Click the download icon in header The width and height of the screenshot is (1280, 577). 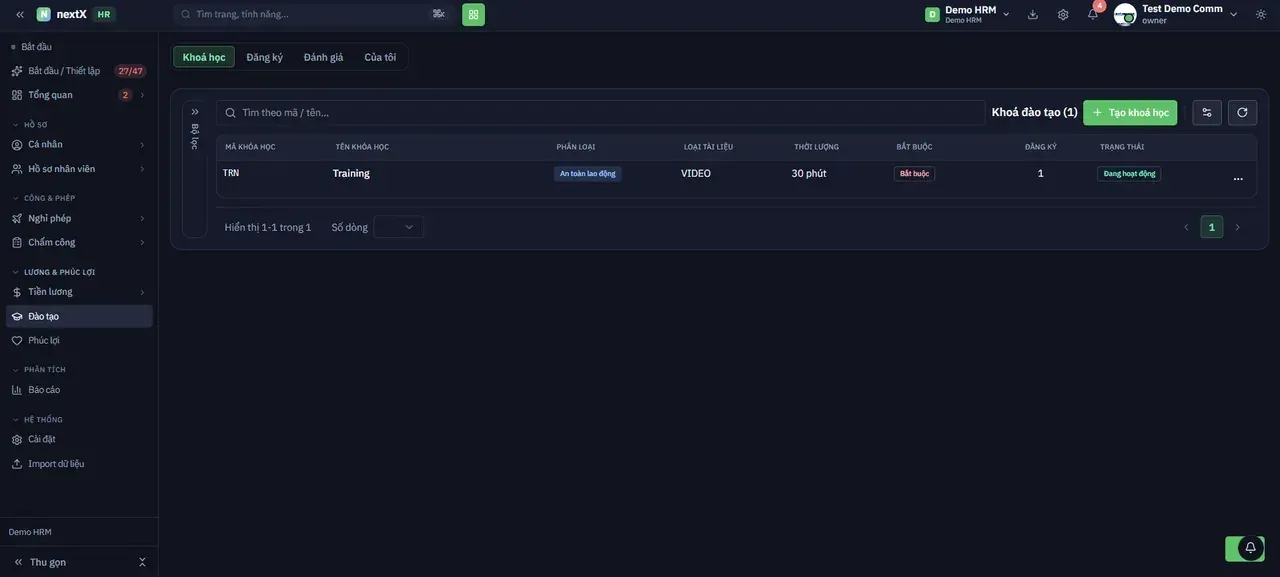(x=1033, y=14)
